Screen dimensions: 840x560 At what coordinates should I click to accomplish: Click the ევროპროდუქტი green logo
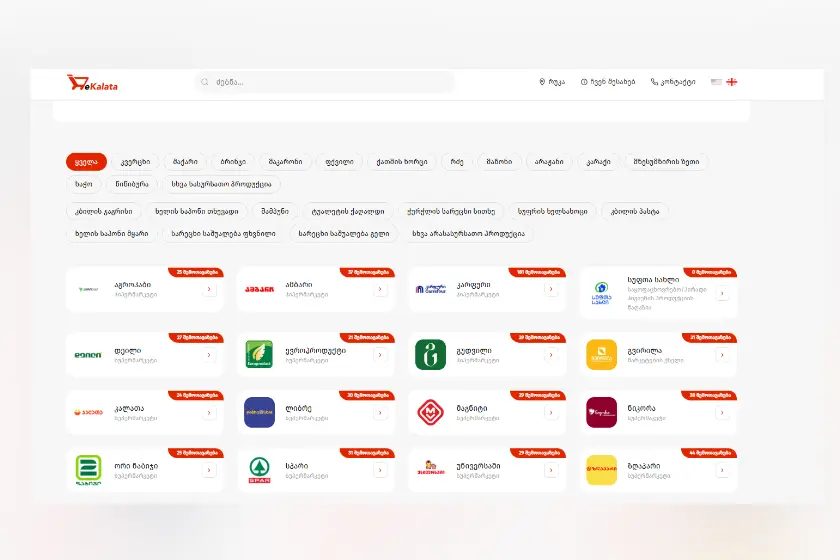(259, 355)
